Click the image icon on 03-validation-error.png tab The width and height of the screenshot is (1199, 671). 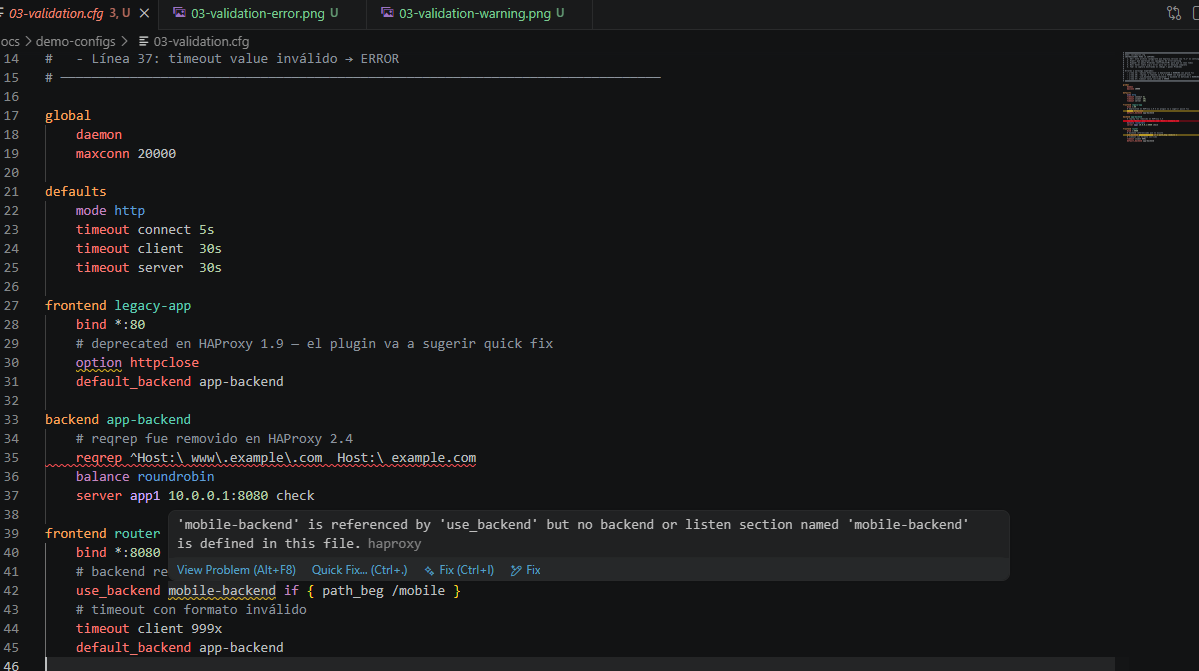point(181,14)
